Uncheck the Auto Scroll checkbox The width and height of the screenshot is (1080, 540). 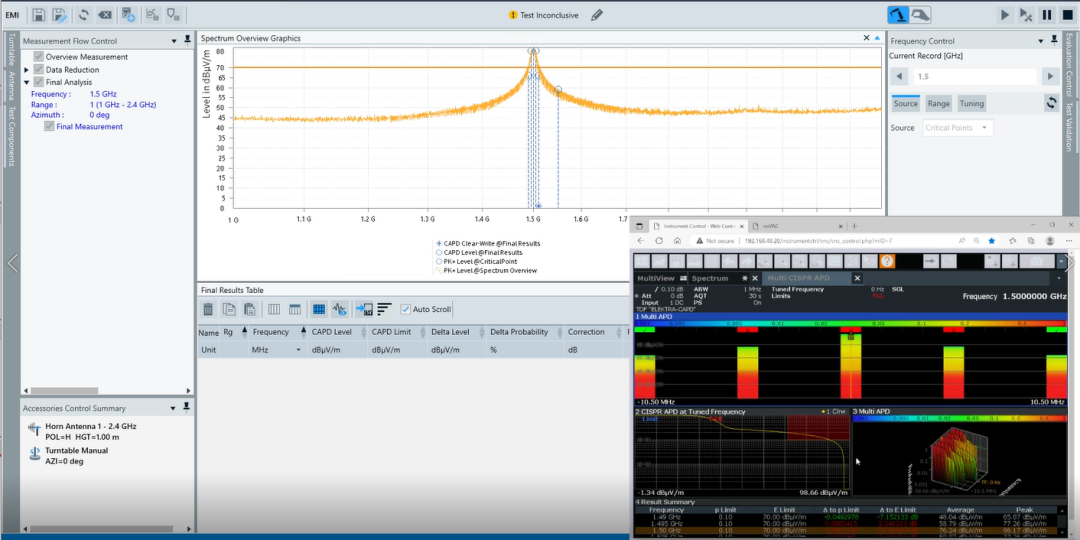[405, 309]
